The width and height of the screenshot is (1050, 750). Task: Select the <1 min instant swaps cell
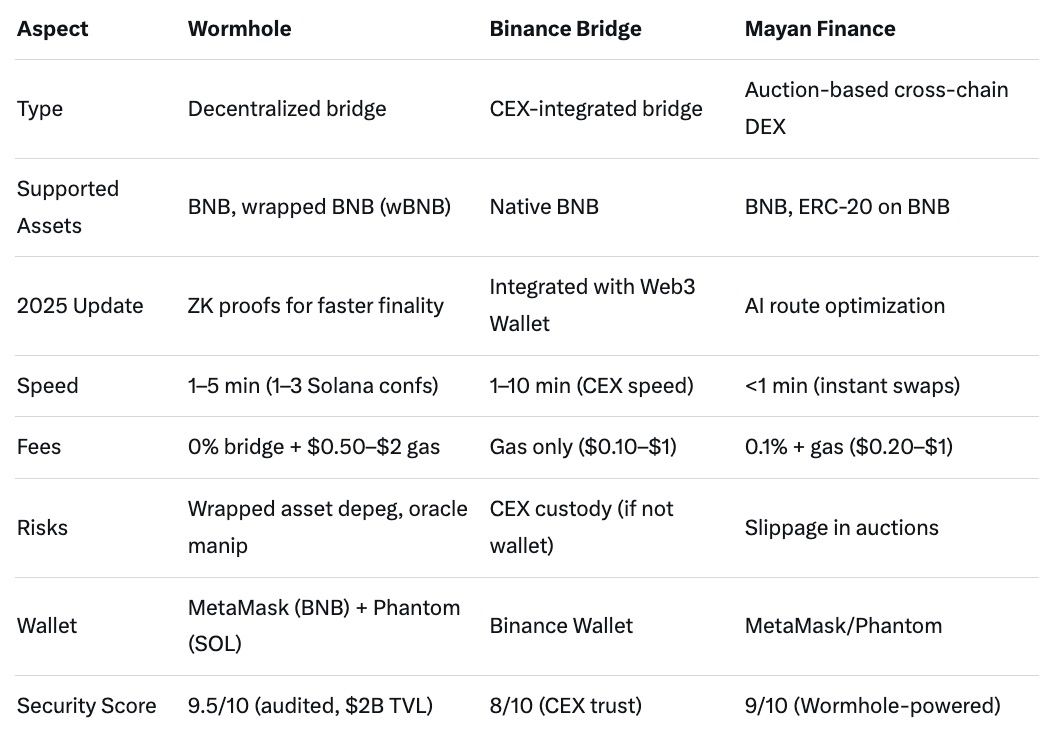(852, 386)
